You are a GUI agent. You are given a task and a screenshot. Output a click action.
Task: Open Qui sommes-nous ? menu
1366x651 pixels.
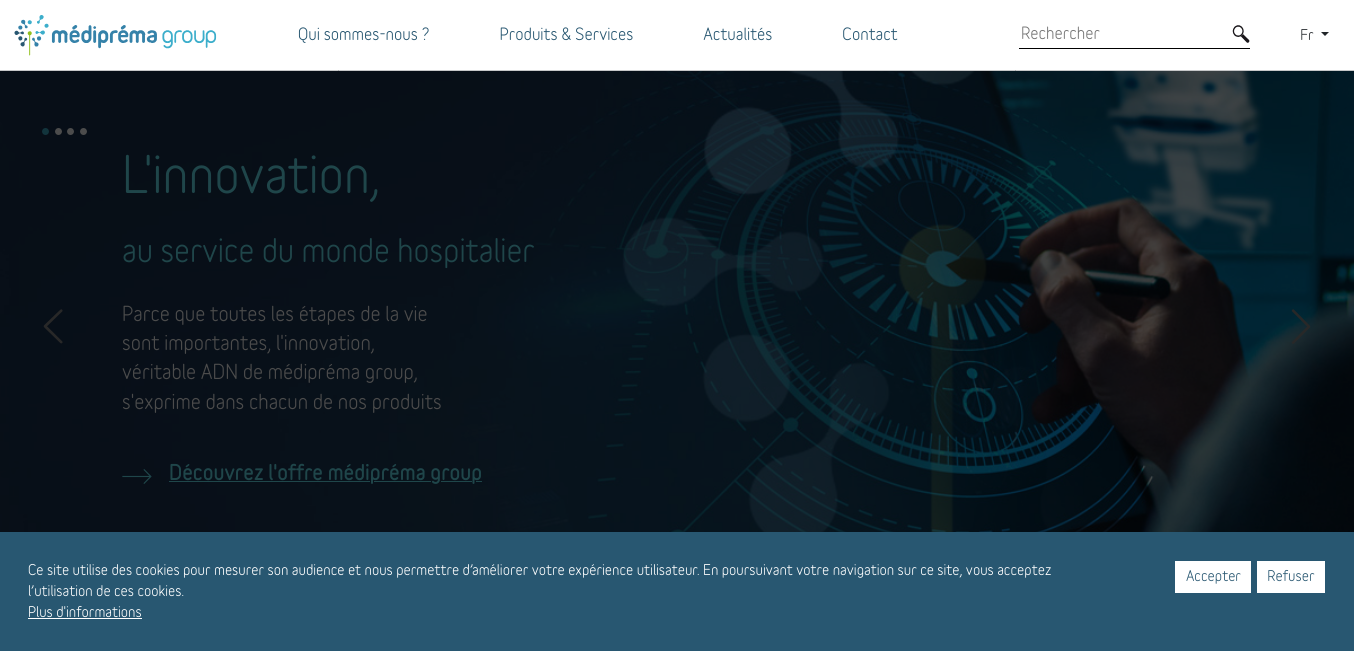tap(363, 34)
